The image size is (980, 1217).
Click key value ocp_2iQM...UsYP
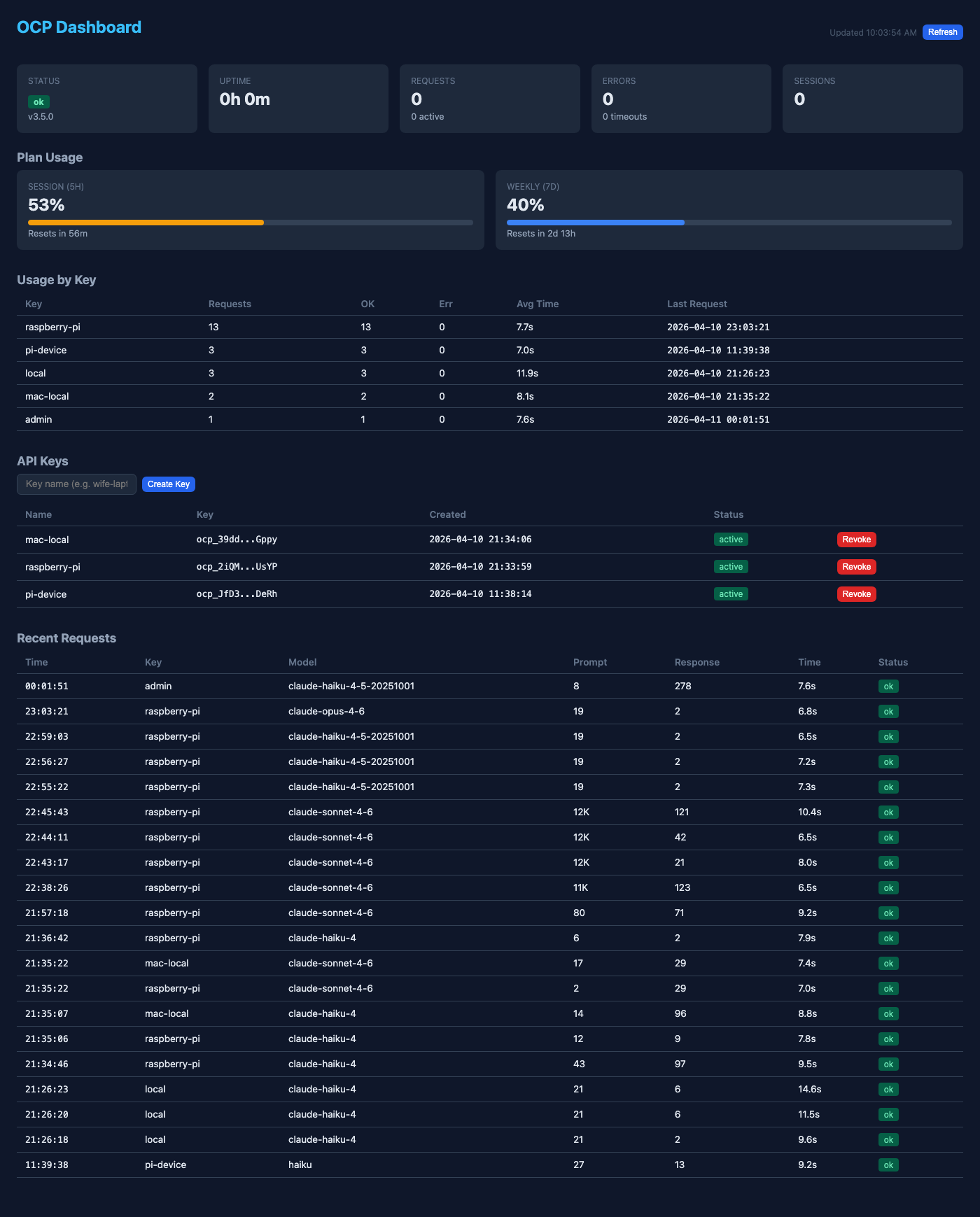point(237,567)
